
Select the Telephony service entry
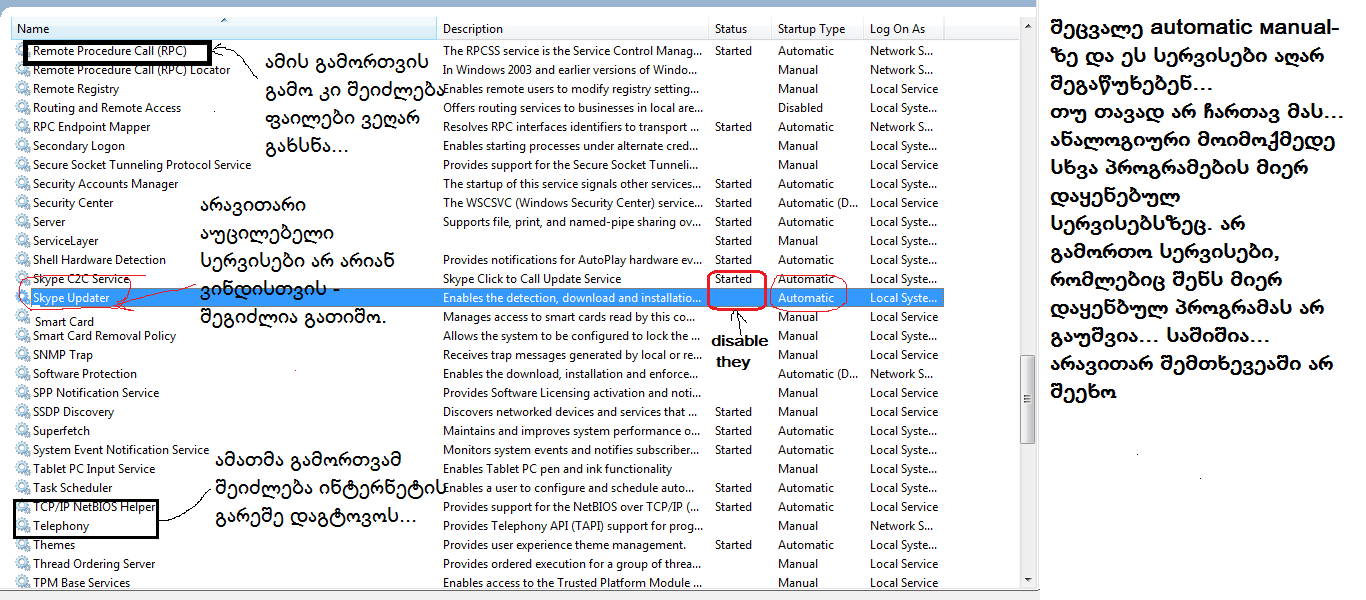pyautogui.click(x=61, y=526)
